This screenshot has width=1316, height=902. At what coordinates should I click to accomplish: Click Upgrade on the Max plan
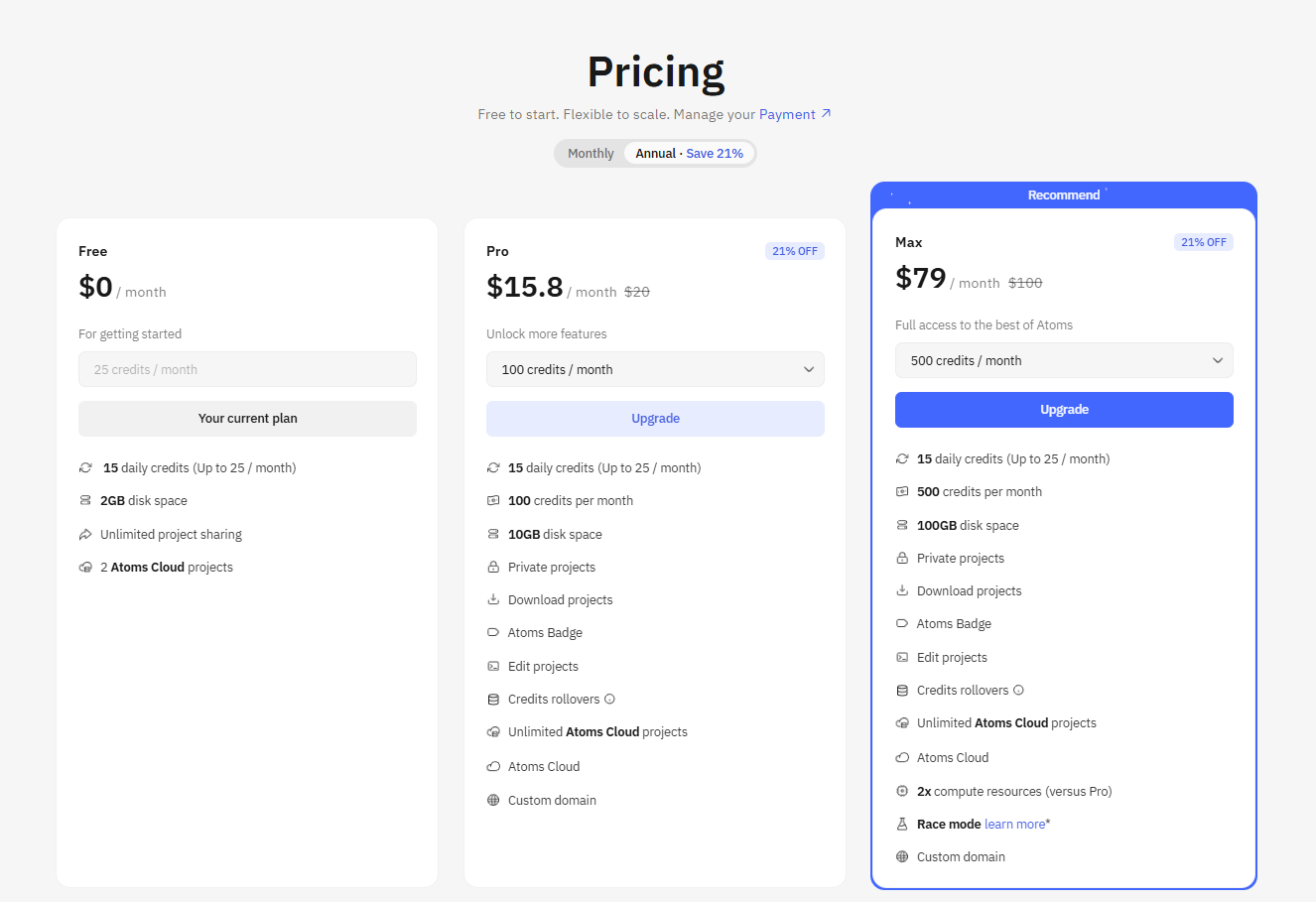[x=1064, y=410]
